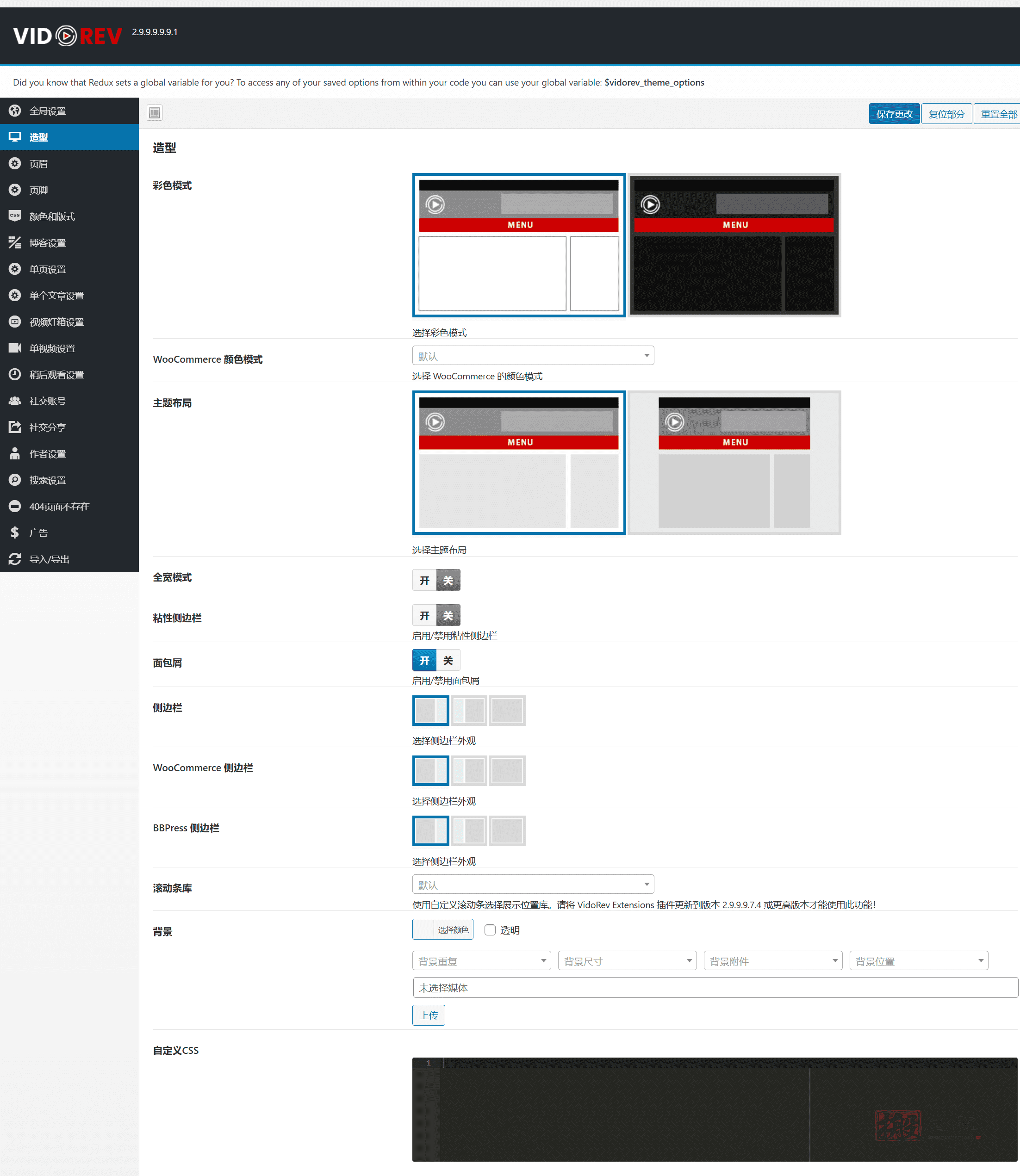Click the 导入/导出 refresh icon
1020x1176 pixels.
coord(15,559)
